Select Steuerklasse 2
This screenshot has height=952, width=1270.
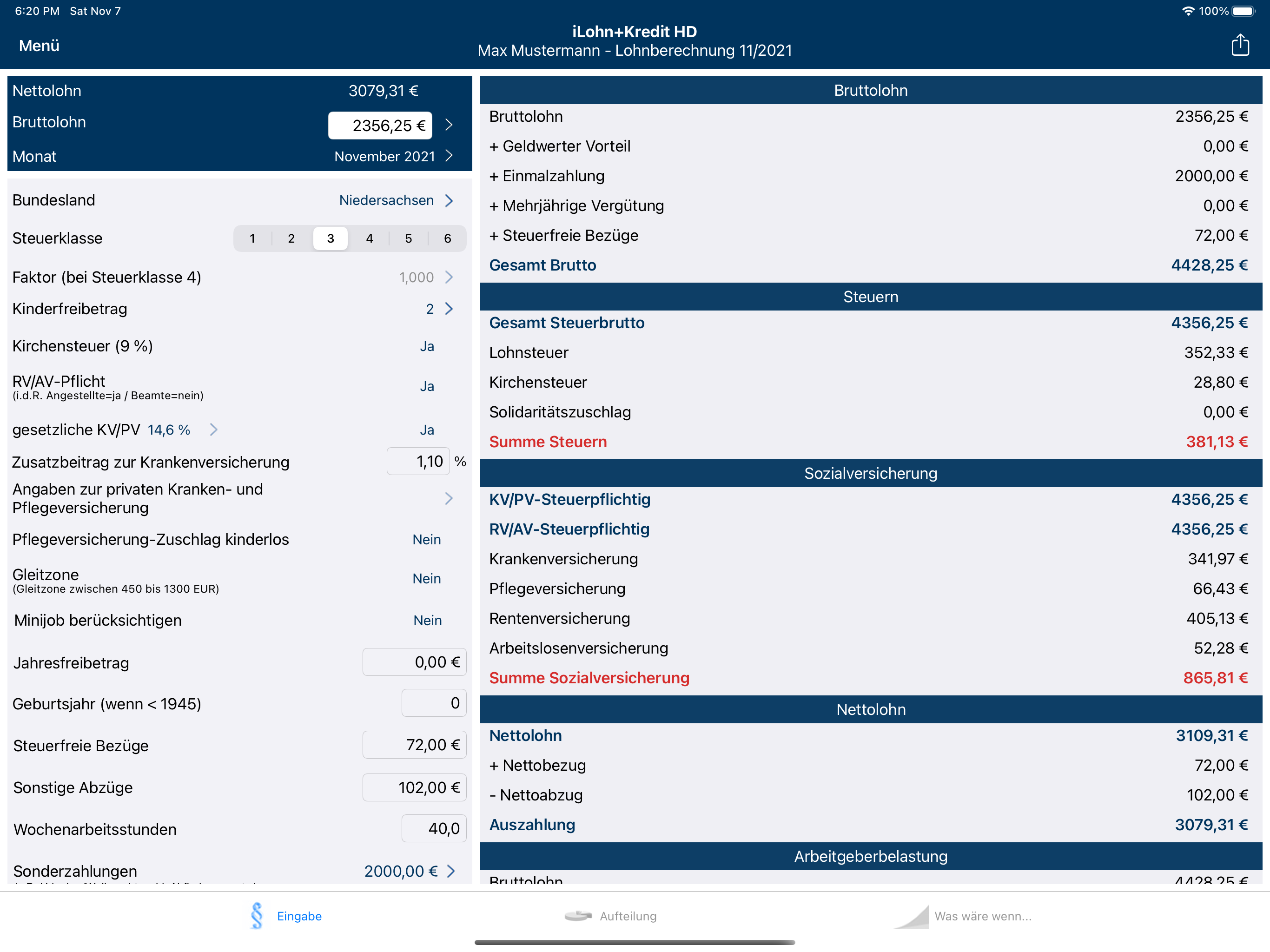291,238
